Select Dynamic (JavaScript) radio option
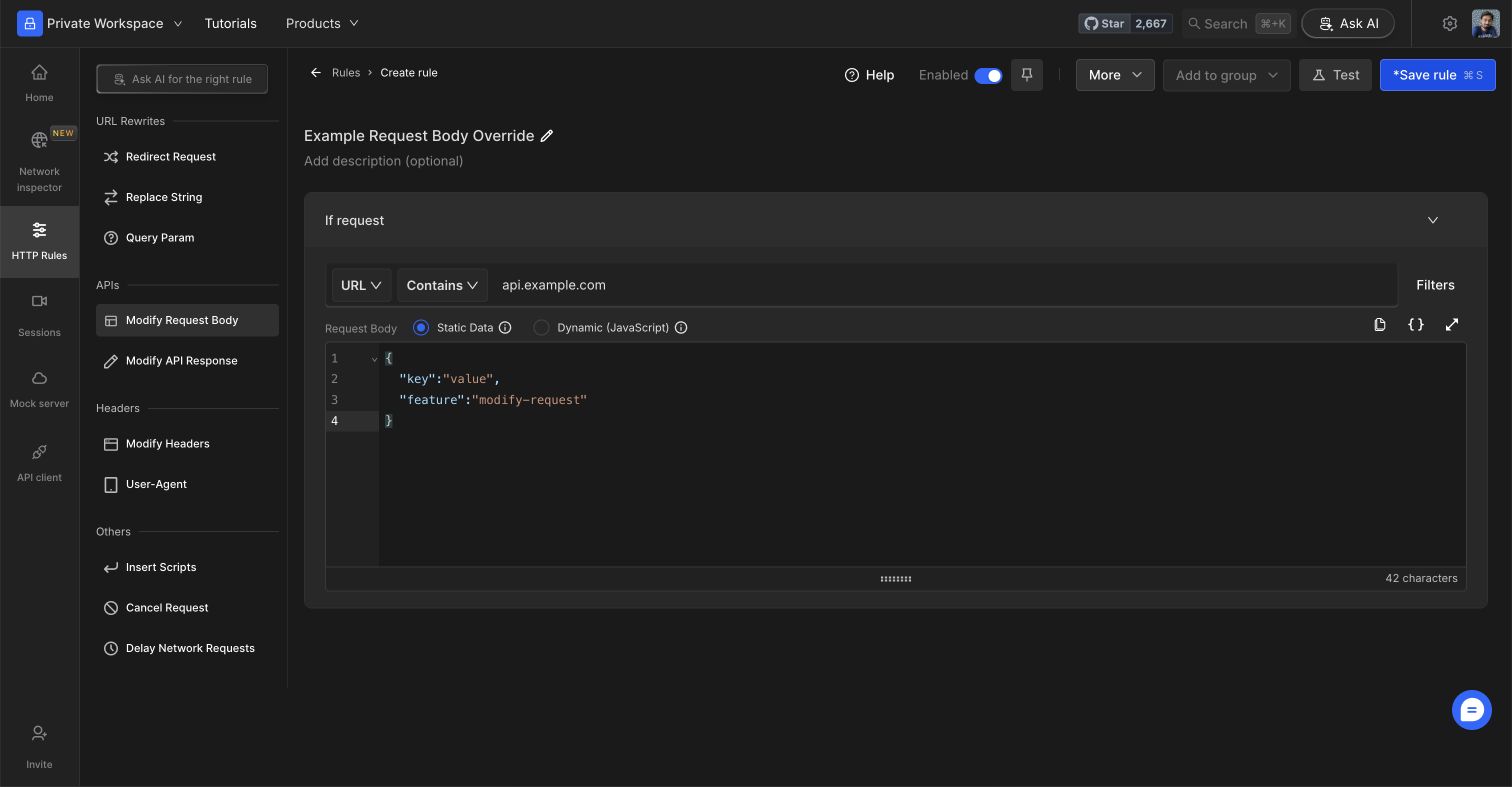 tap(541, 327)
